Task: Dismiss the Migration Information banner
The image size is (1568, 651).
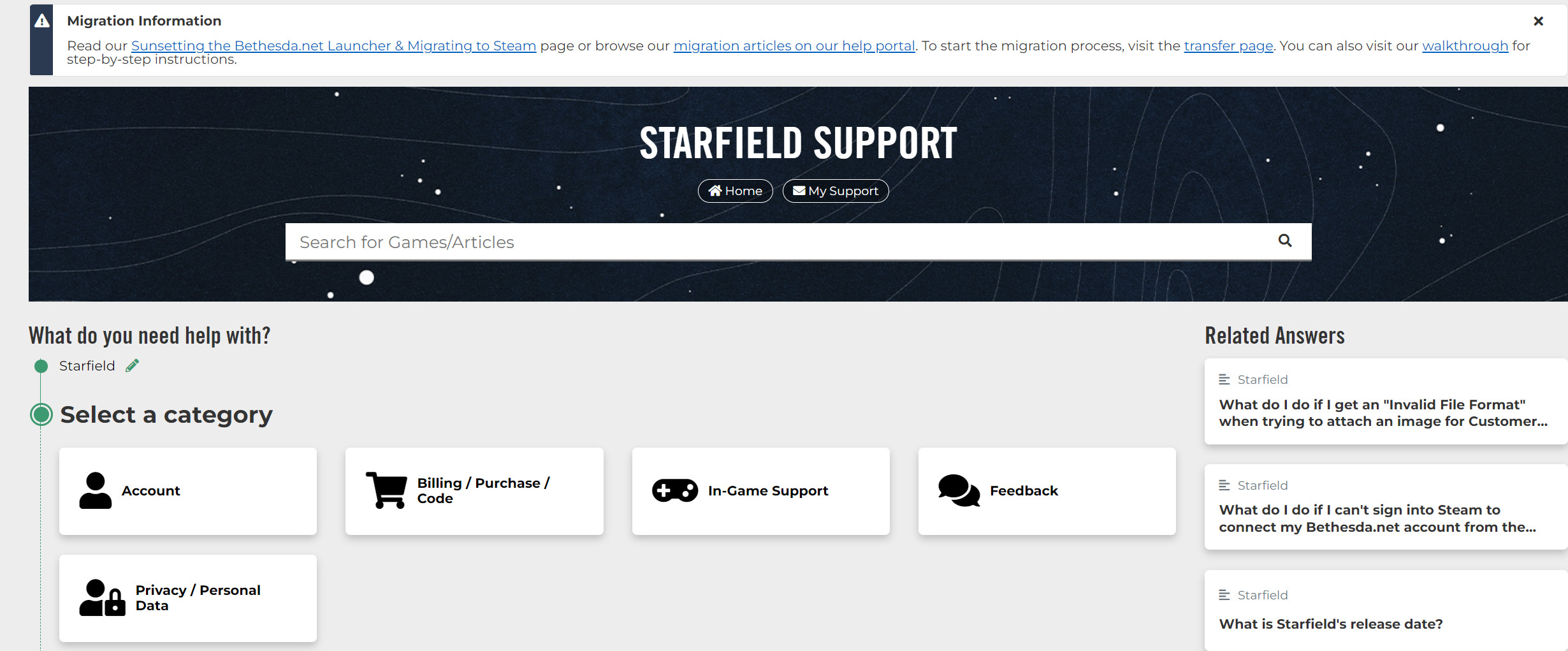Action: coord(1538,21)
